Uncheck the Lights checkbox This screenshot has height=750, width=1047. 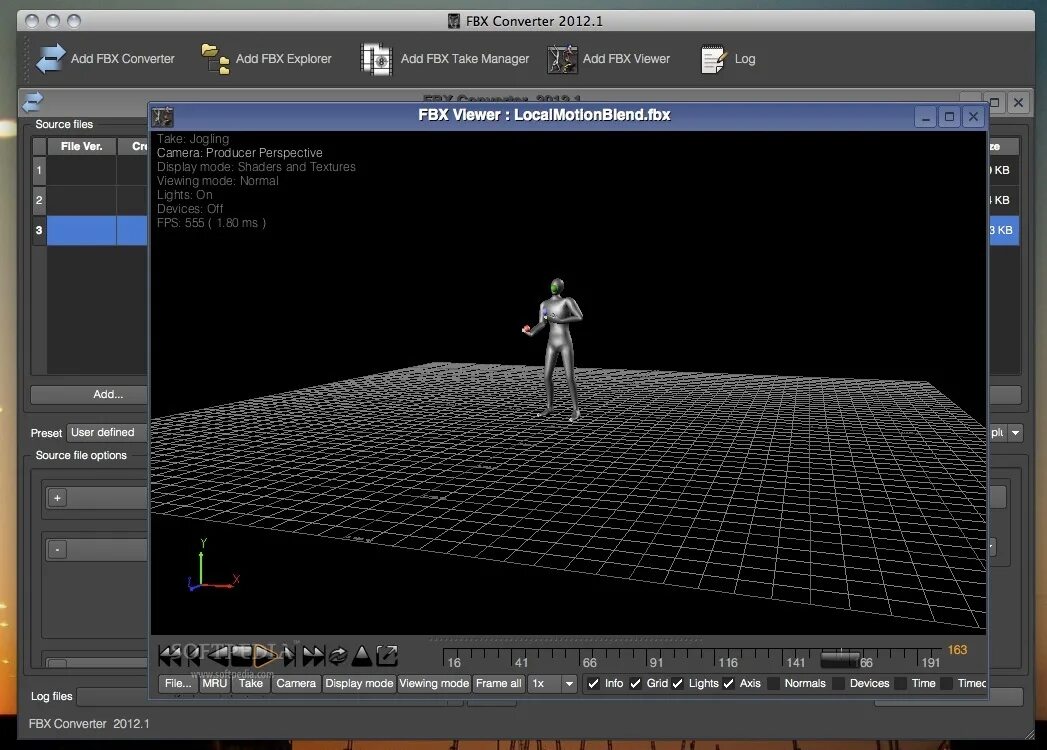point(677,683)
